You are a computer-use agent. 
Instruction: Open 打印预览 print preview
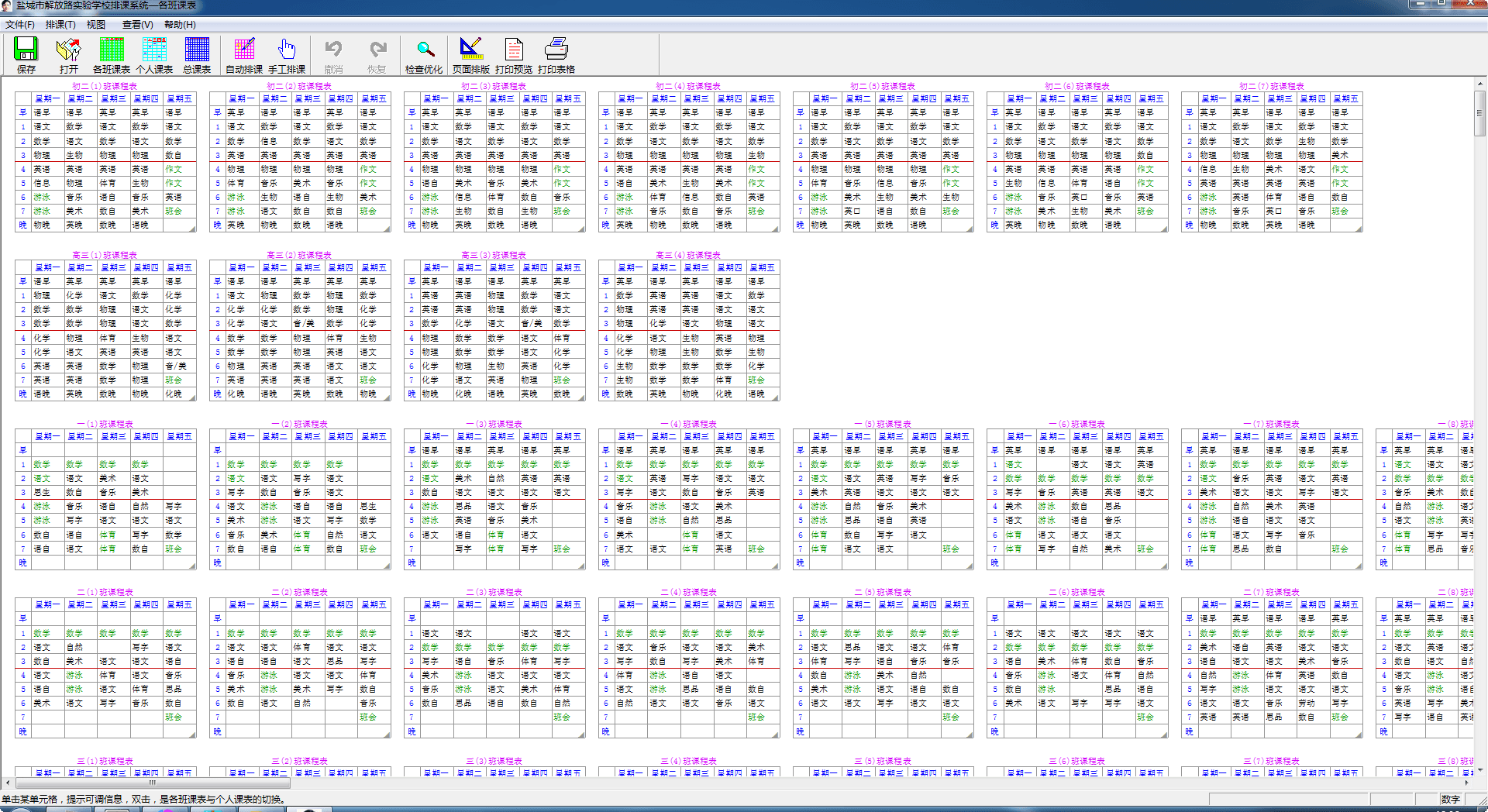(514, 54)
